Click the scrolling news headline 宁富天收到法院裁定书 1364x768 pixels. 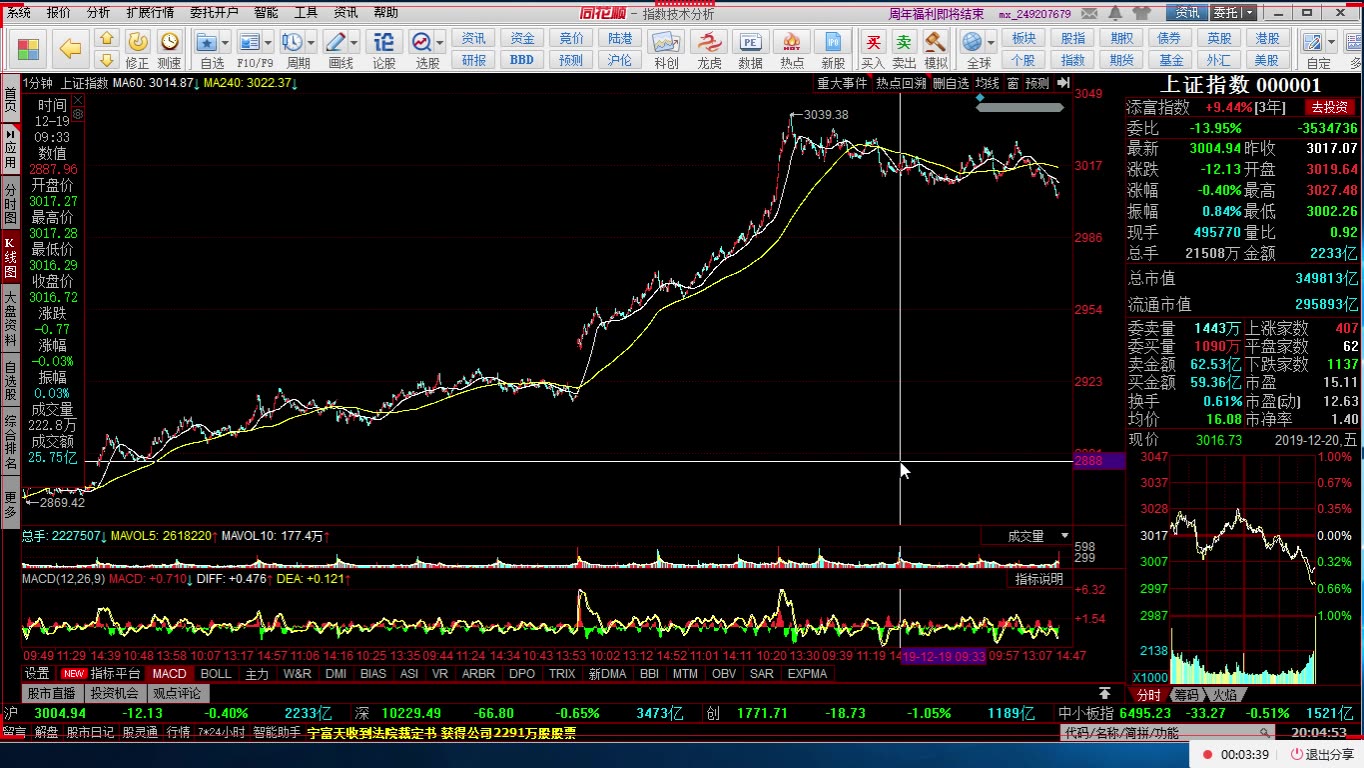coord(441,734)
